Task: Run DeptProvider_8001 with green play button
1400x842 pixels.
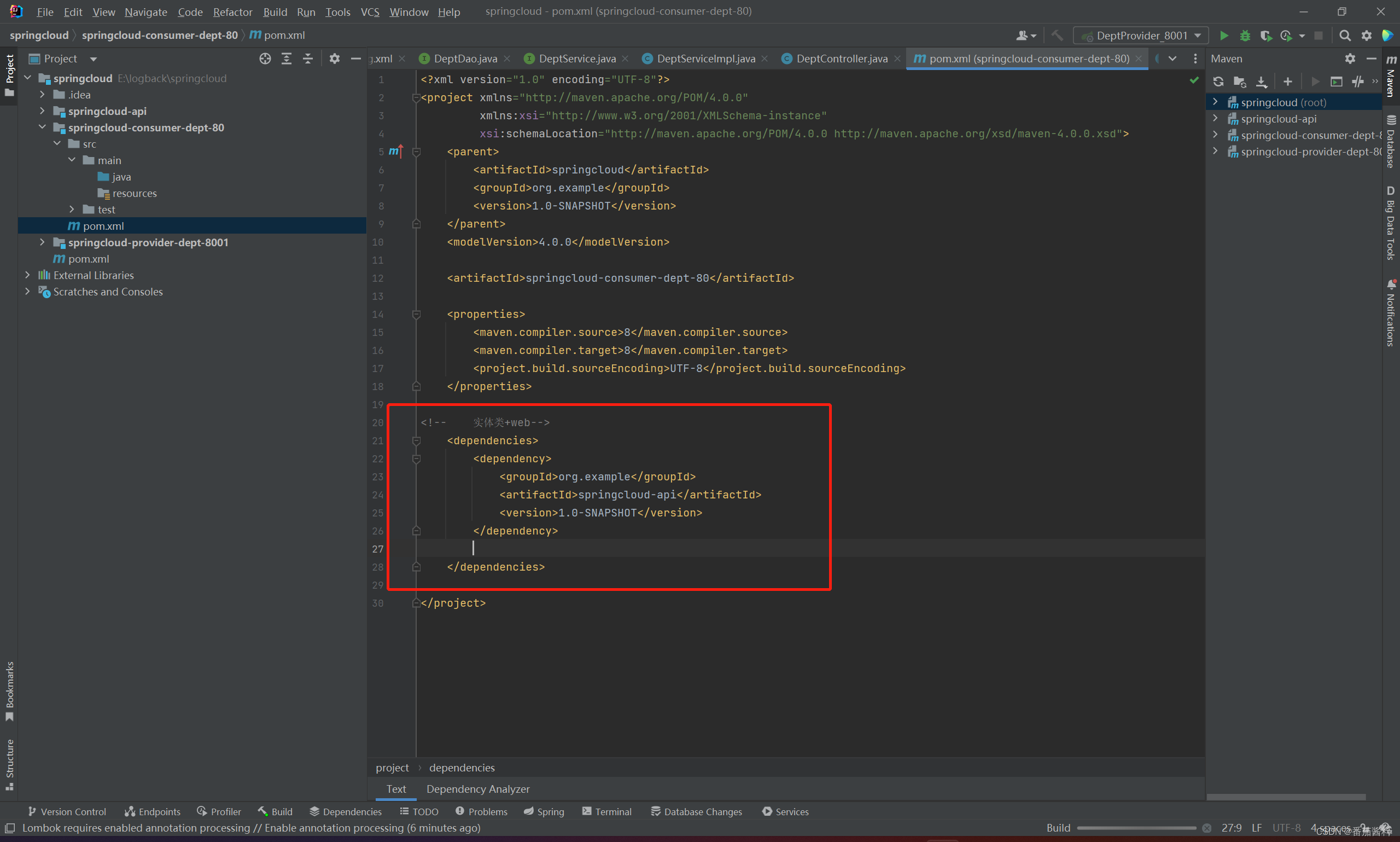Action: (x=1224, y=36)
